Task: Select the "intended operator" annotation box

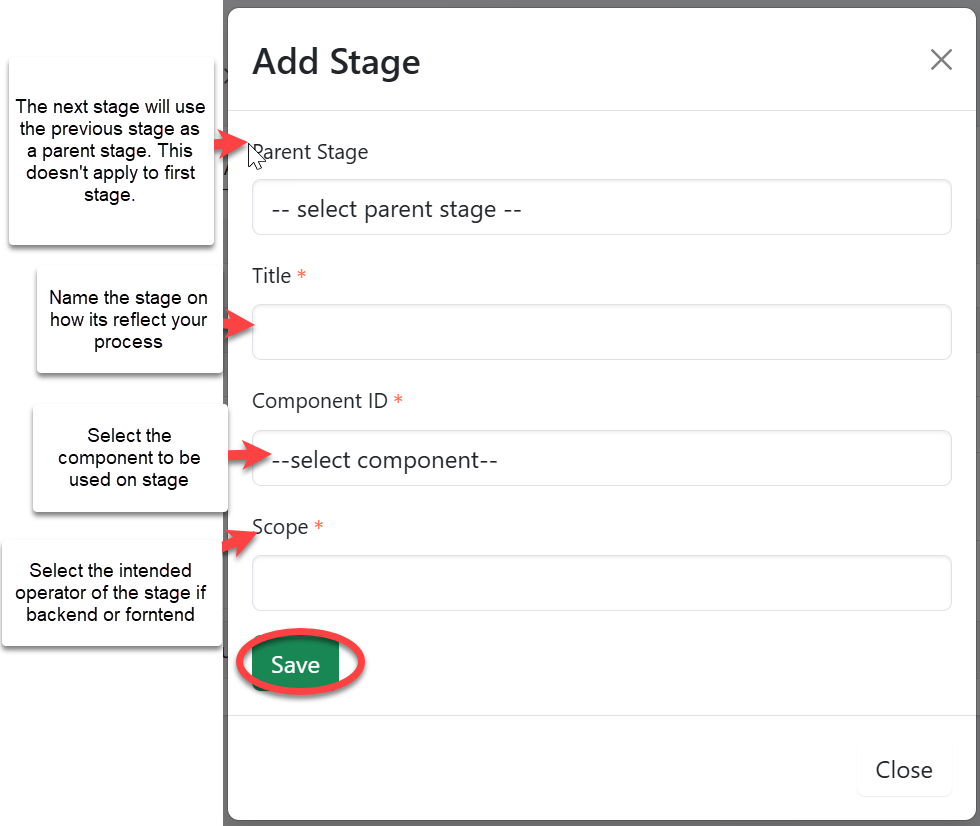Action: [111, 592]
